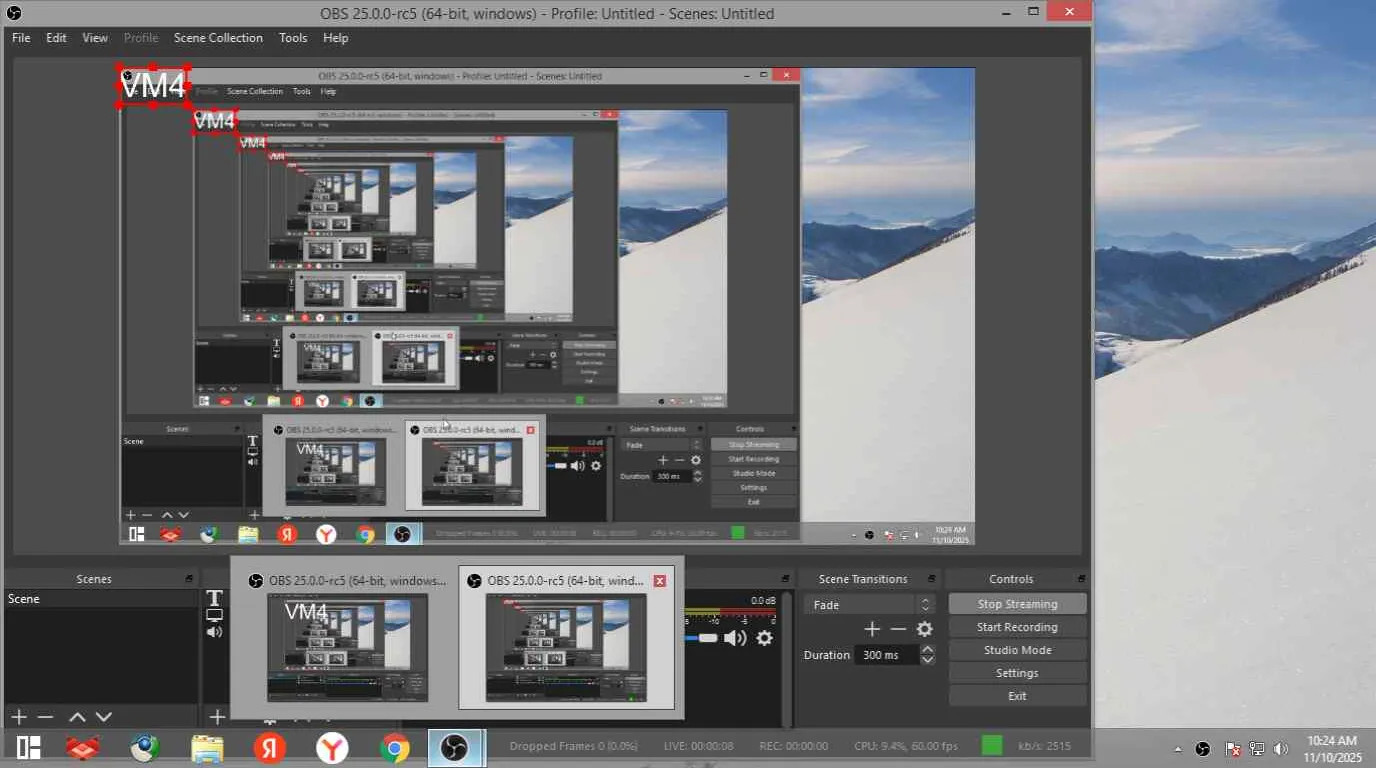Mute the audio mixer speaker
Screen dimensions: 1376x768
(736, 638)
